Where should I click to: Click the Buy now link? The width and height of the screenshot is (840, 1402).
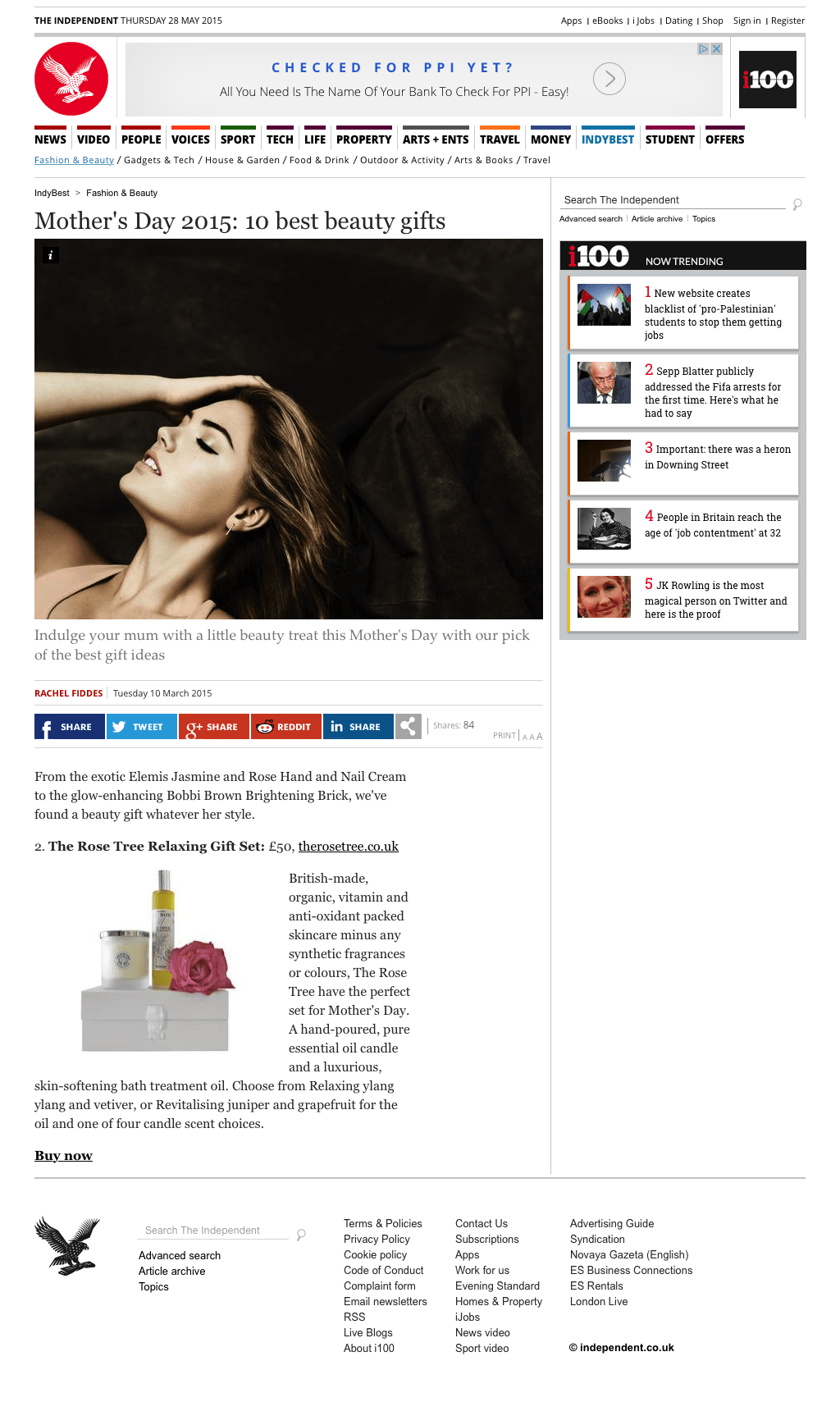coord(63,1156)
